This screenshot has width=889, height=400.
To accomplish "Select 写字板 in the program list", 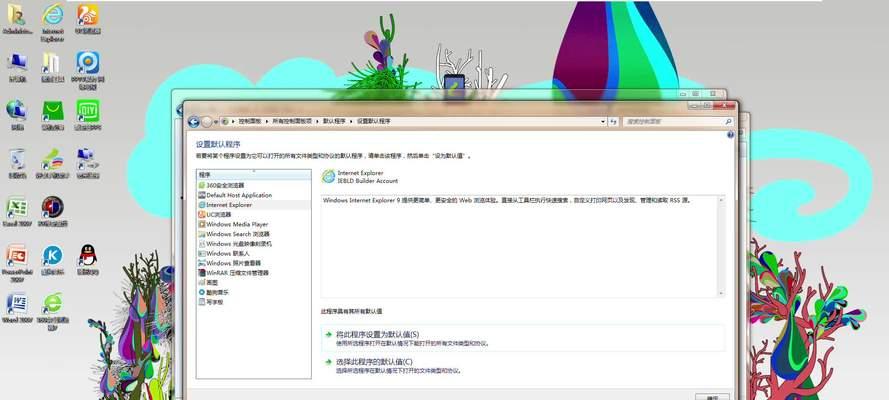I will [254, 302].
